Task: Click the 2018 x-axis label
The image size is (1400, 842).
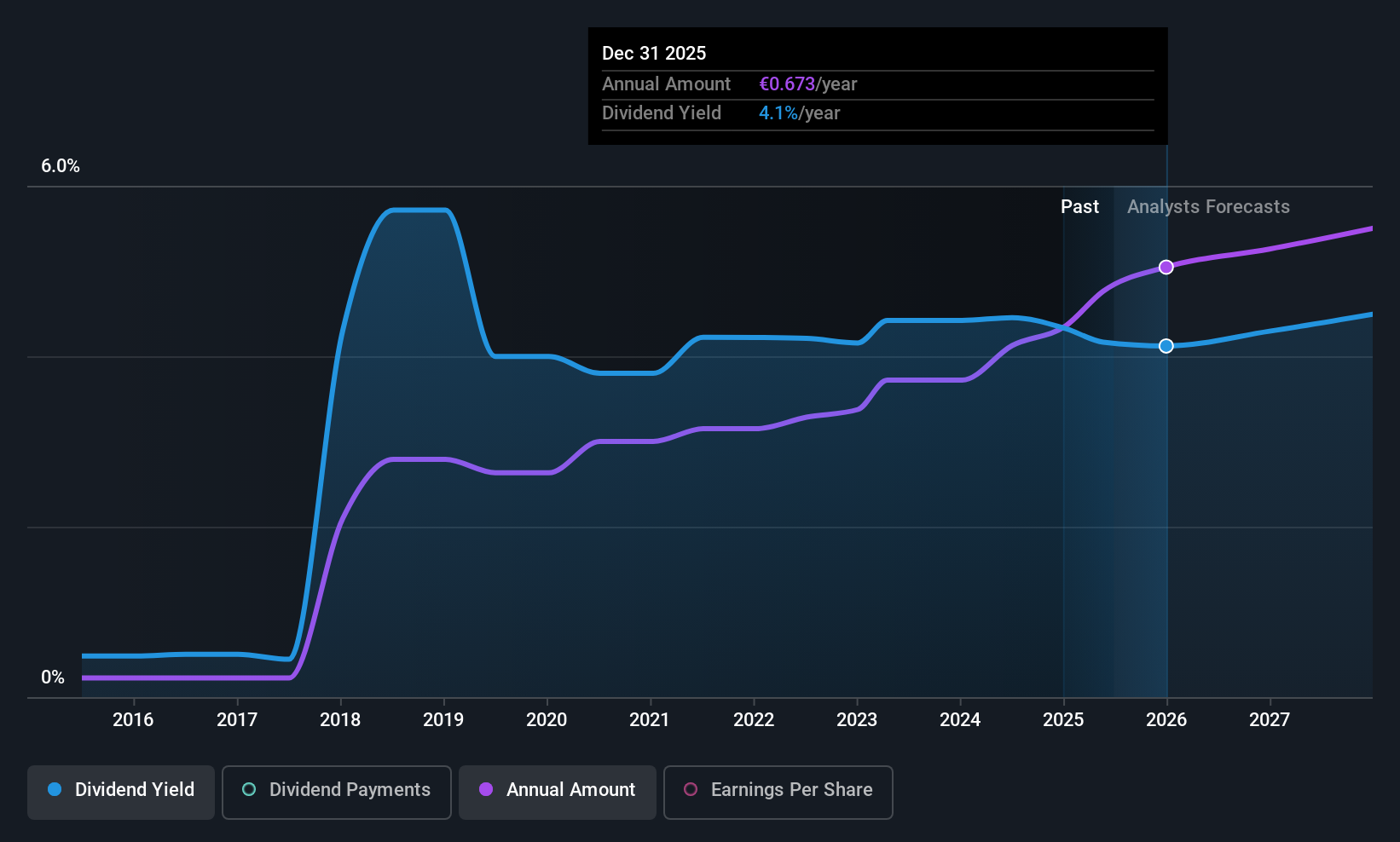Action: click(x=340, y=720)
